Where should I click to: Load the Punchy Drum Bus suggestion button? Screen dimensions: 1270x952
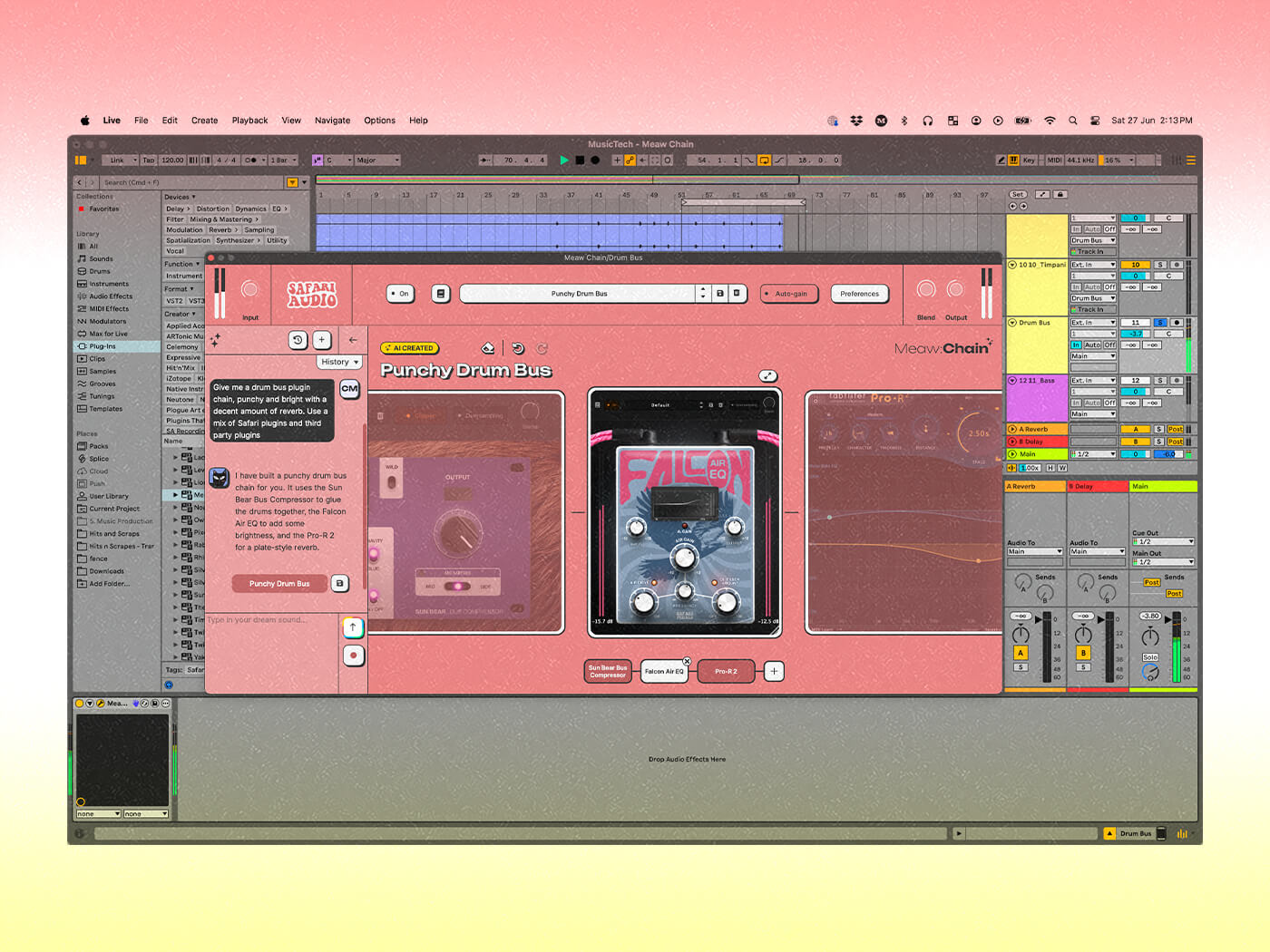[x=279, y=584]
